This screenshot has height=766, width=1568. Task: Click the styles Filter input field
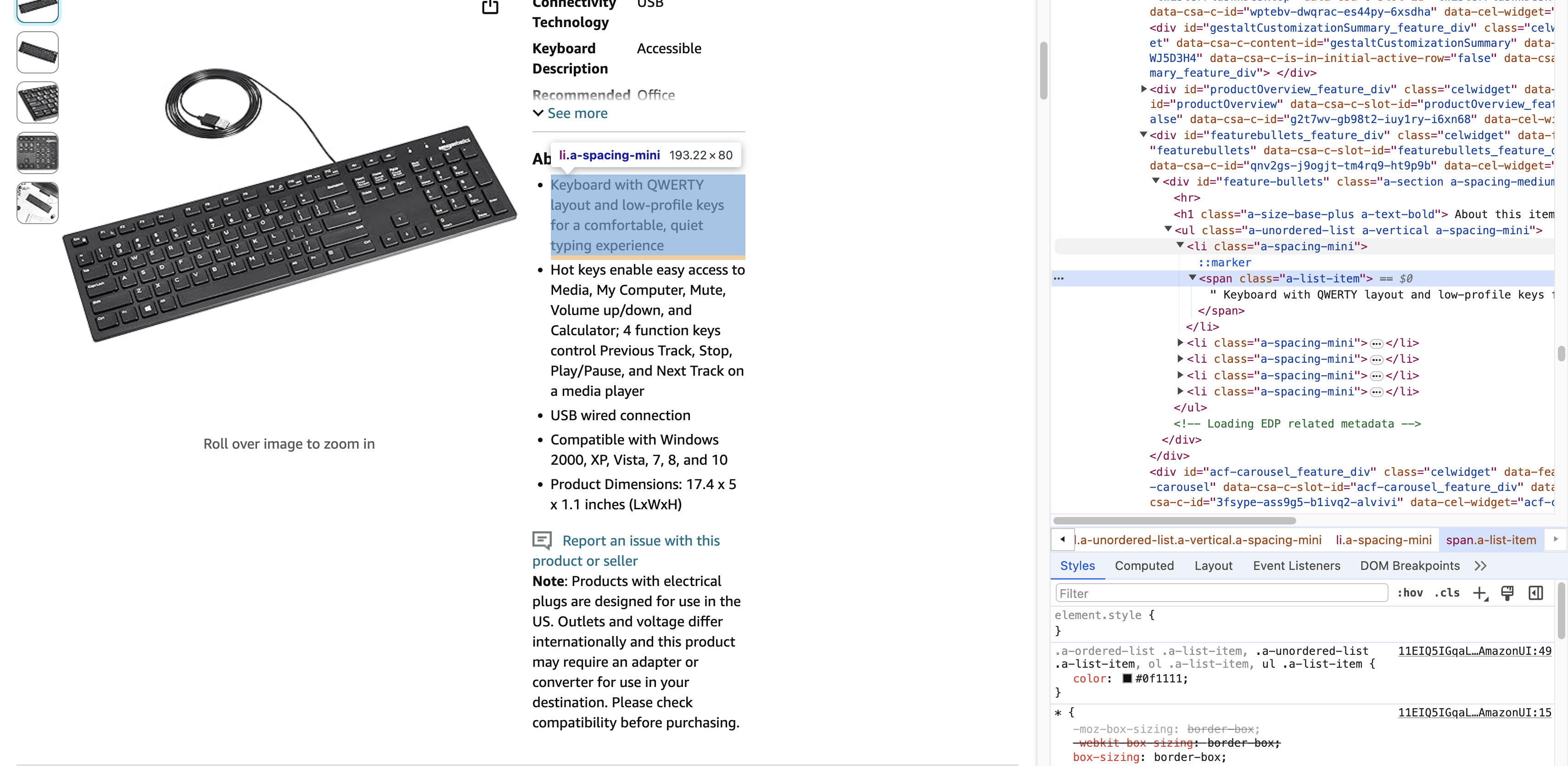point(1221,593)
